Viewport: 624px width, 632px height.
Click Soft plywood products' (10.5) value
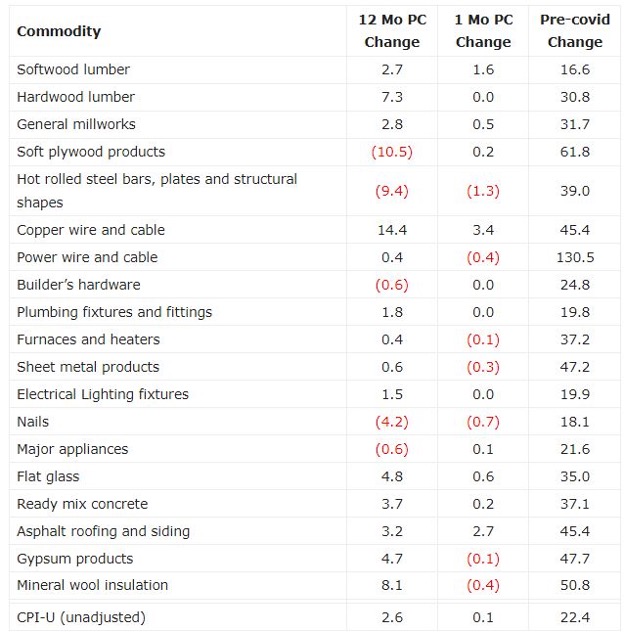tap(392, 152)
